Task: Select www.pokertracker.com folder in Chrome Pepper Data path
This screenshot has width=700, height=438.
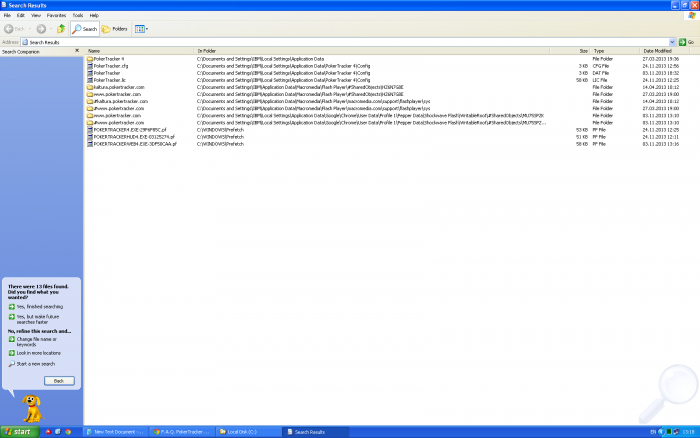Action: click(x=117, y=116)
